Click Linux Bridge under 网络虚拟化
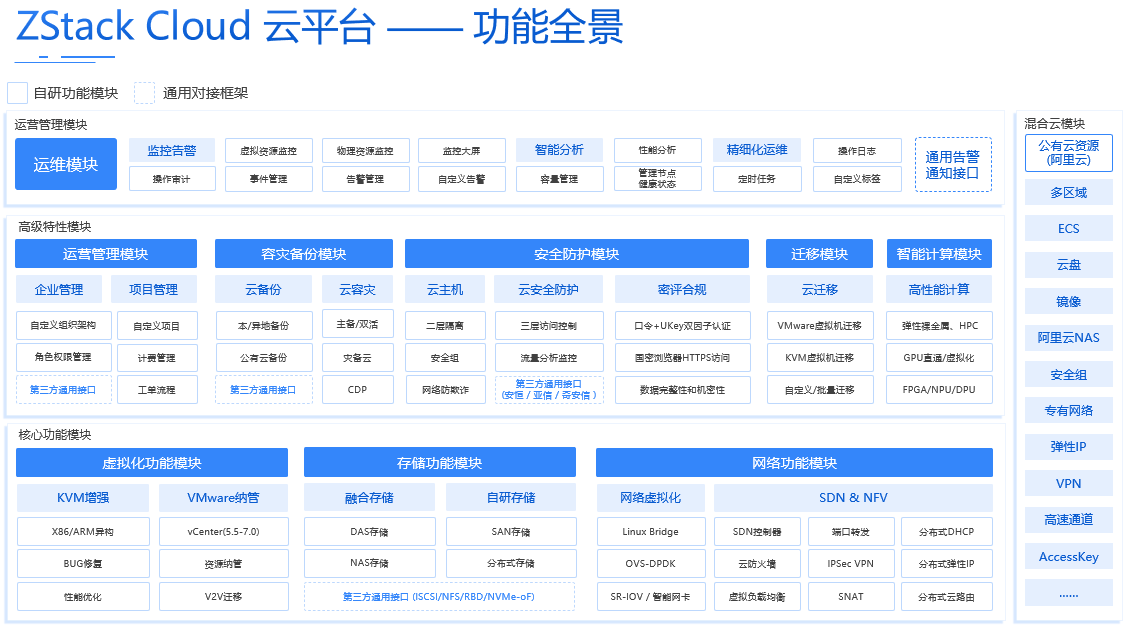Viewport: 1129px width, 634px height. point(650,531)
